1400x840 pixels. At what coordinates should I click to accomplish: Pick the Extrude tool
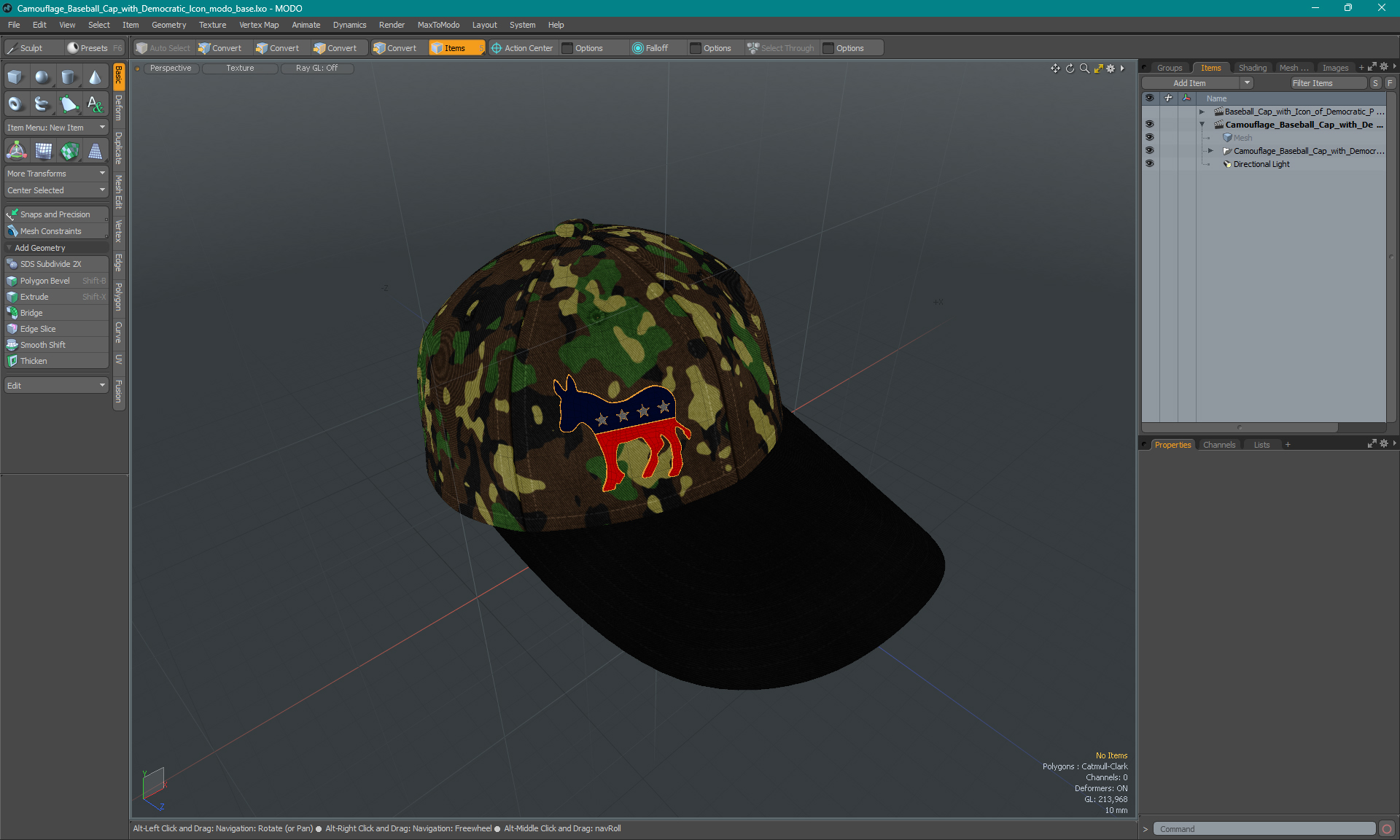tap(57, 297)
